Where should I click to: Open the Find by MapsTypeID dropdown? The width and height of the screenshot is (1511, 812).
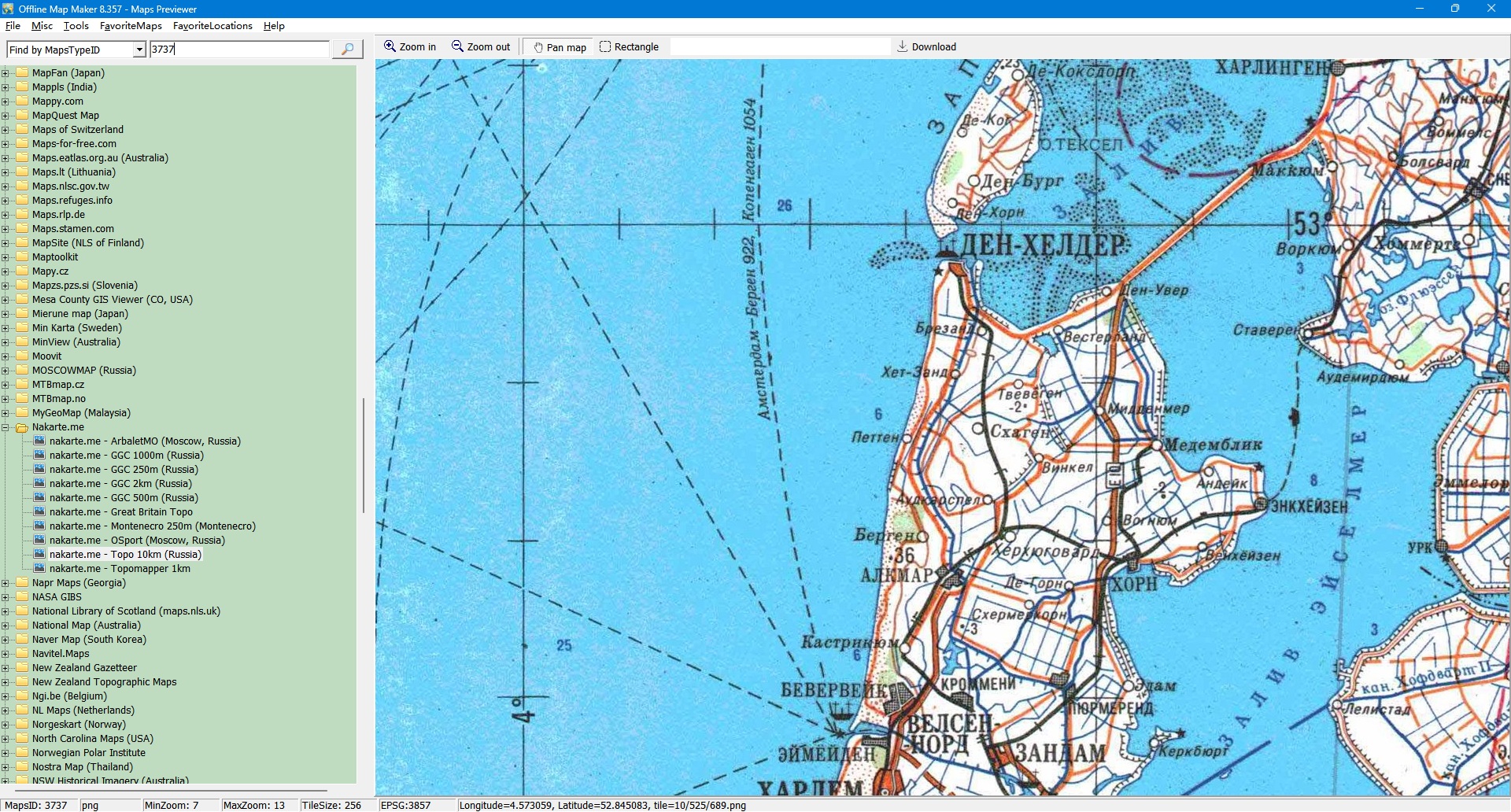pos(139,50)
